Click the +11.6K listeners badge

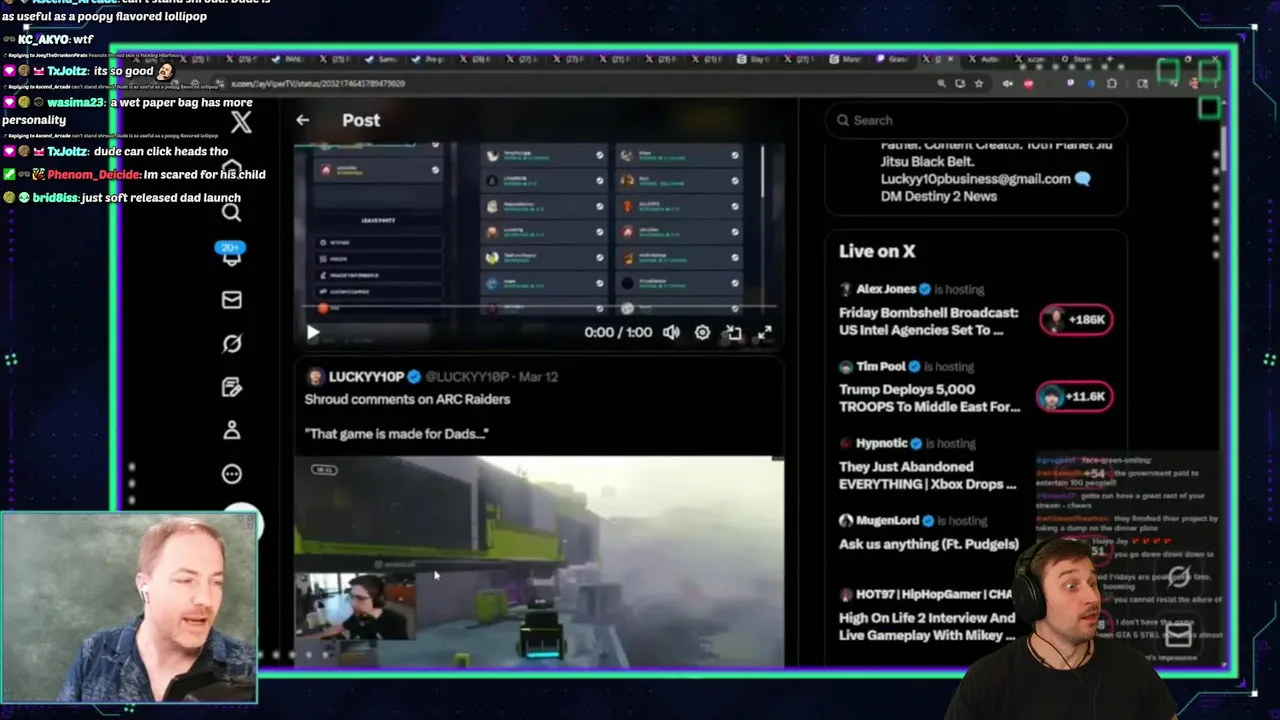click(x=1074, y=396)
